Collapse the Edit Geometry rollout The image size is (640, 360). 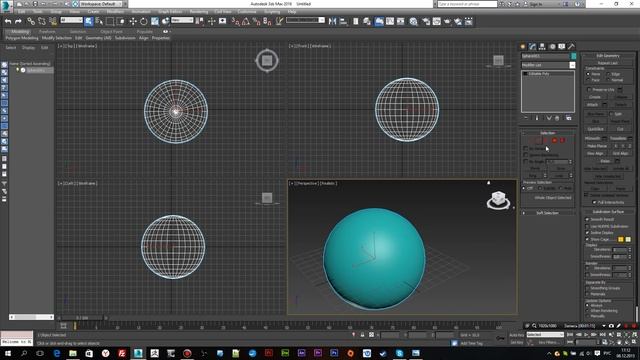pyautogui.click(x=608, y=56)
